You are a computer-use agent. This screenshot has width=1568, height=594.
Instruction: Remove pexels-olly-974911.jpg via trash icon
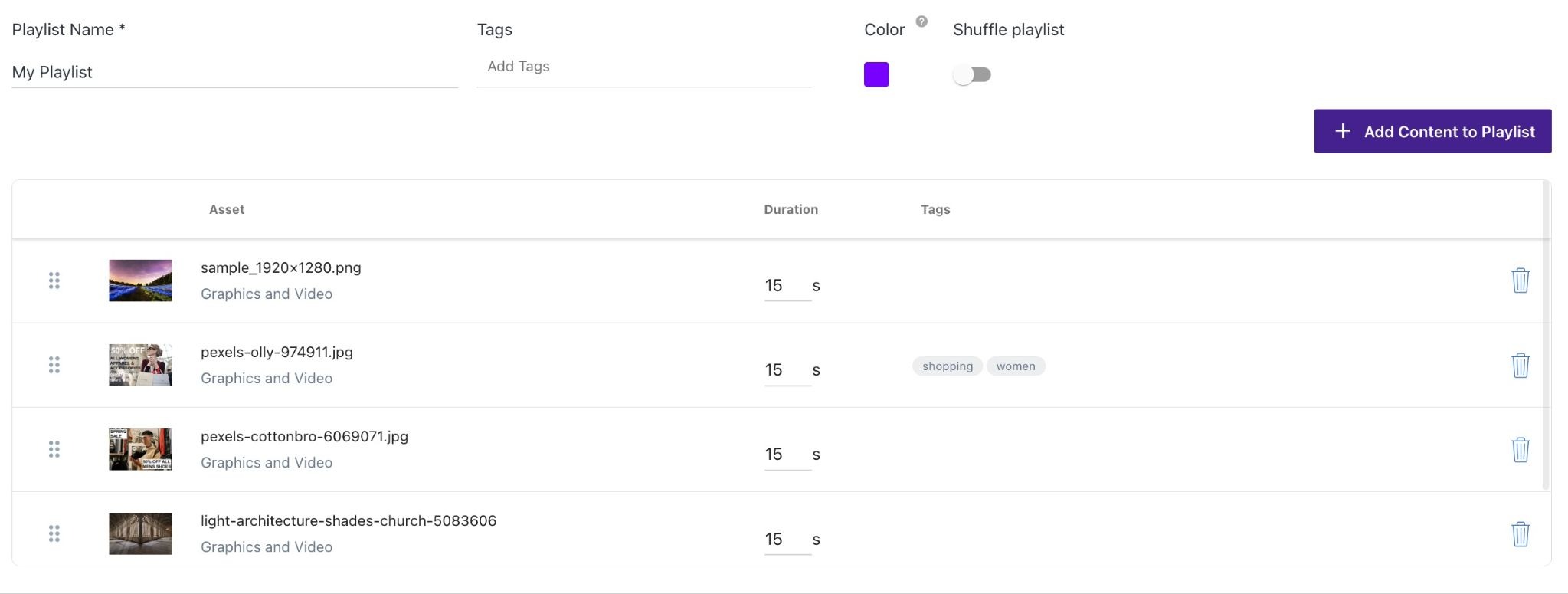coord(1520,365)
